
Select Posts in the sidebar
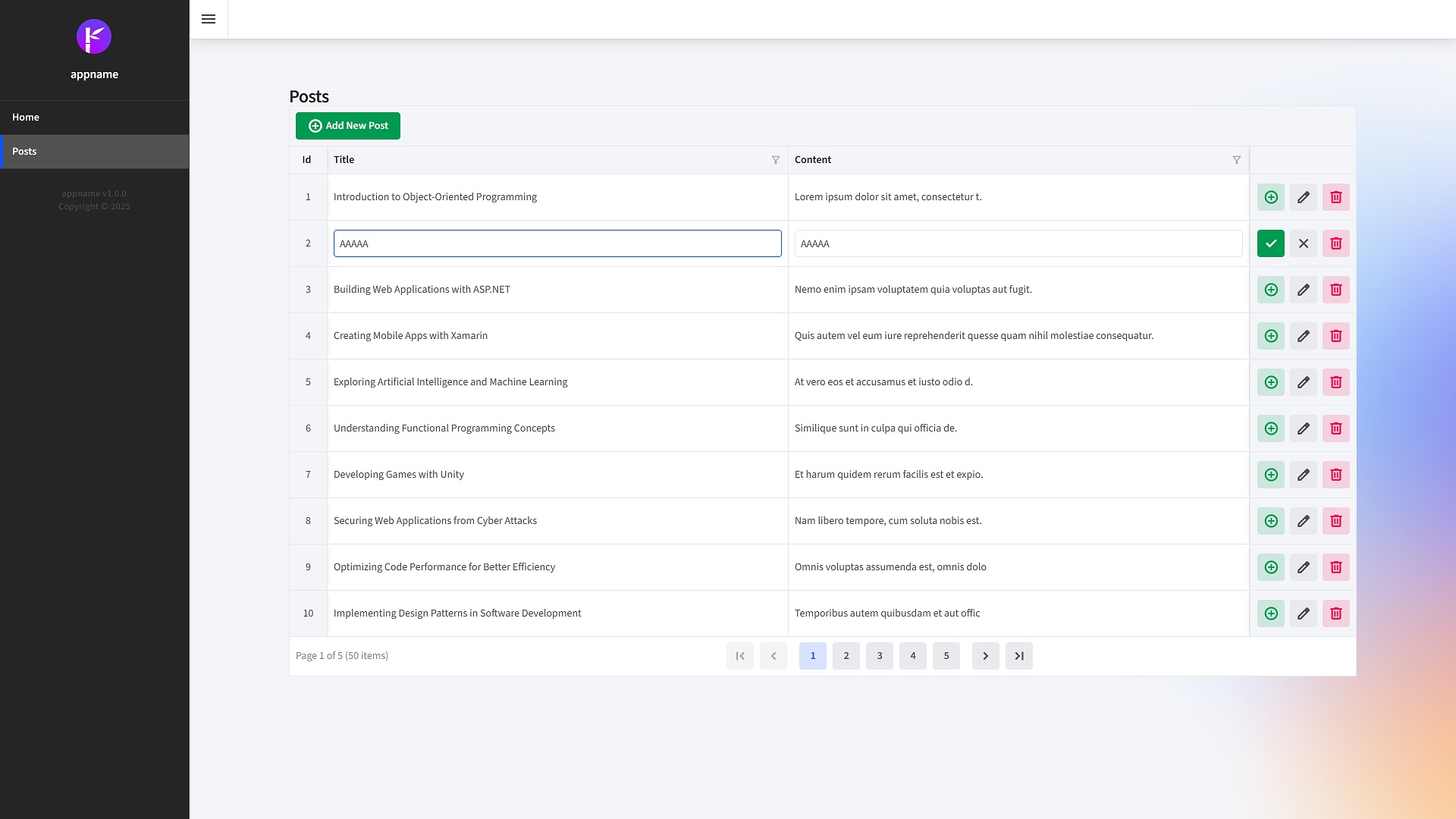point(94,152)
